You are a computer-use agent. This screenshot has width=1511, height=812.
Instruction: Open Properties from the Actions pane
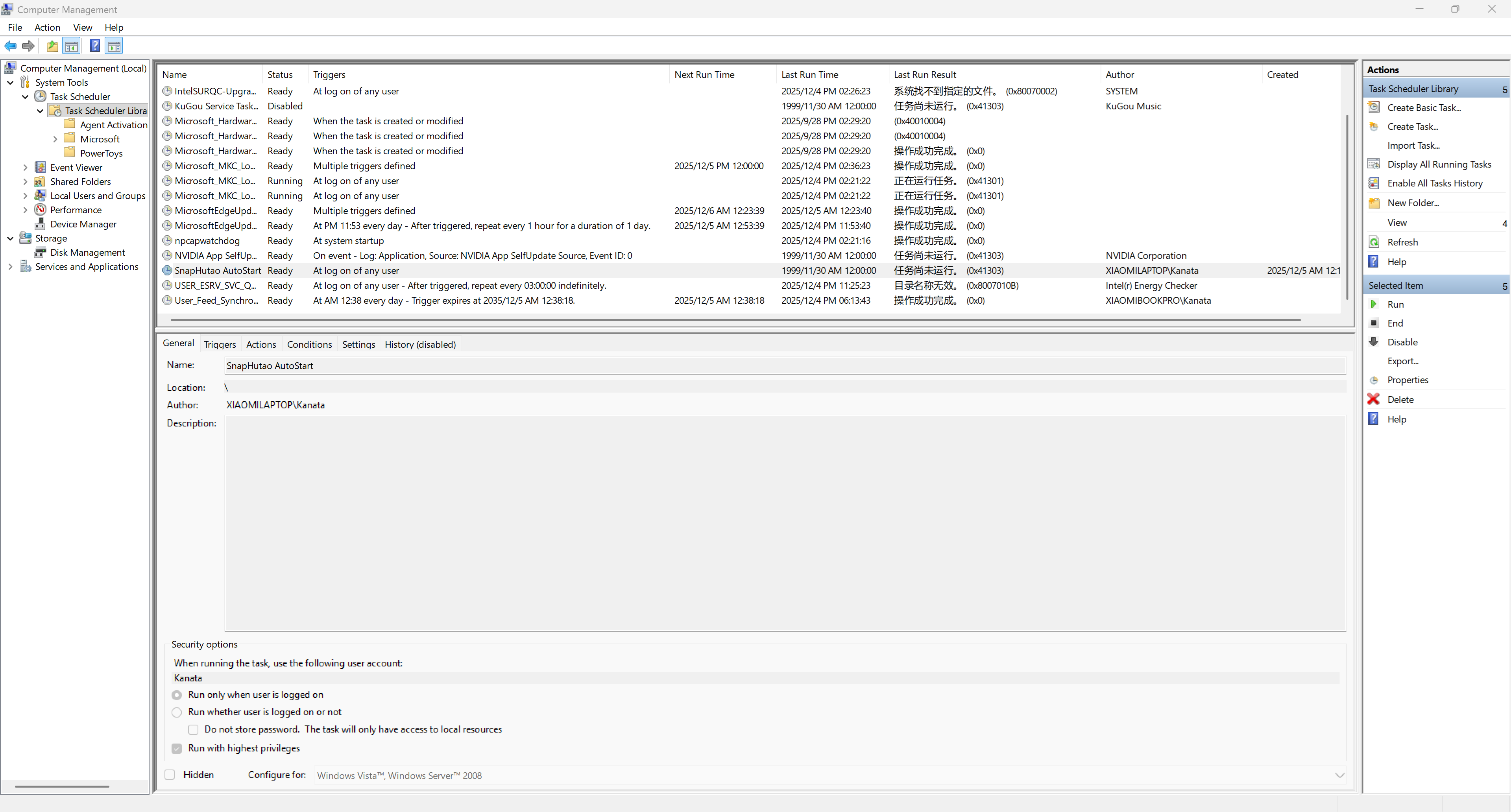click(1407, 380)
